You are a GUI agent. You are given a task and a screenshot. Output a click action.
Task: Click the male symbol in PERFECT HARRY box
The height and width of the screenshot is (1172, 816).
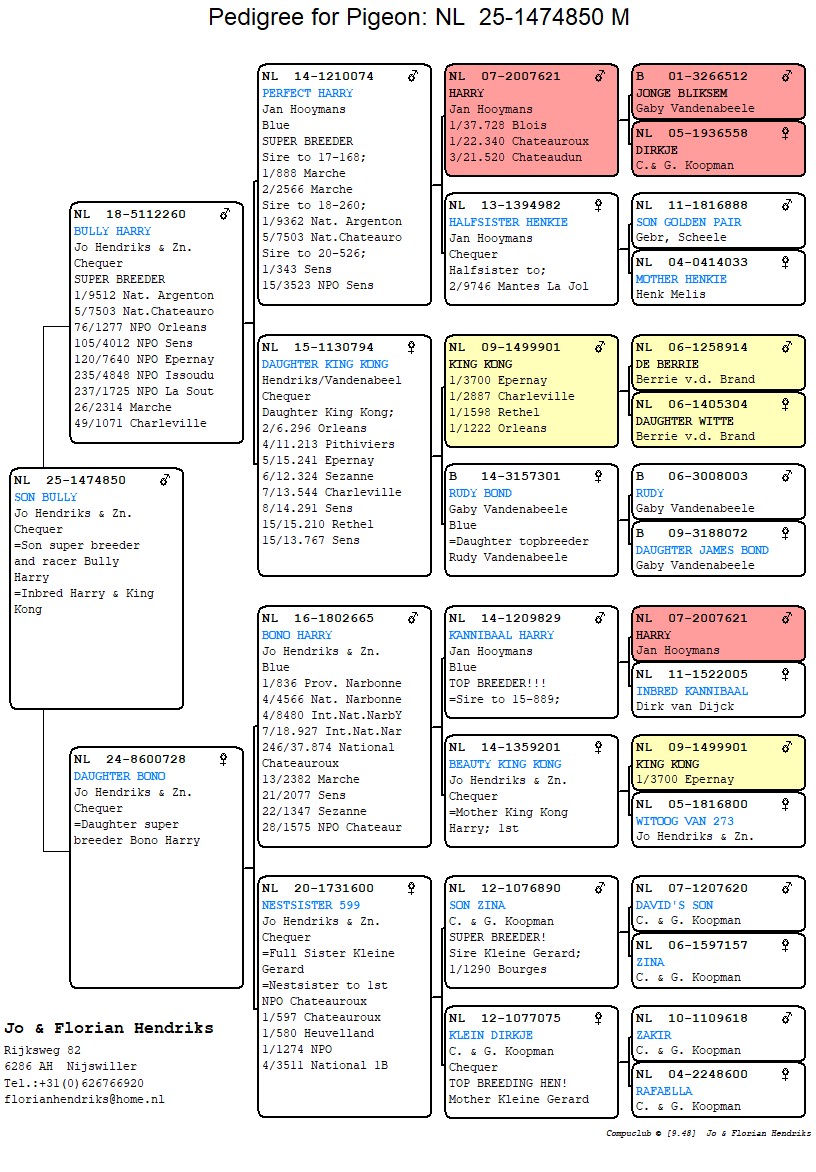tap(412, 76)
